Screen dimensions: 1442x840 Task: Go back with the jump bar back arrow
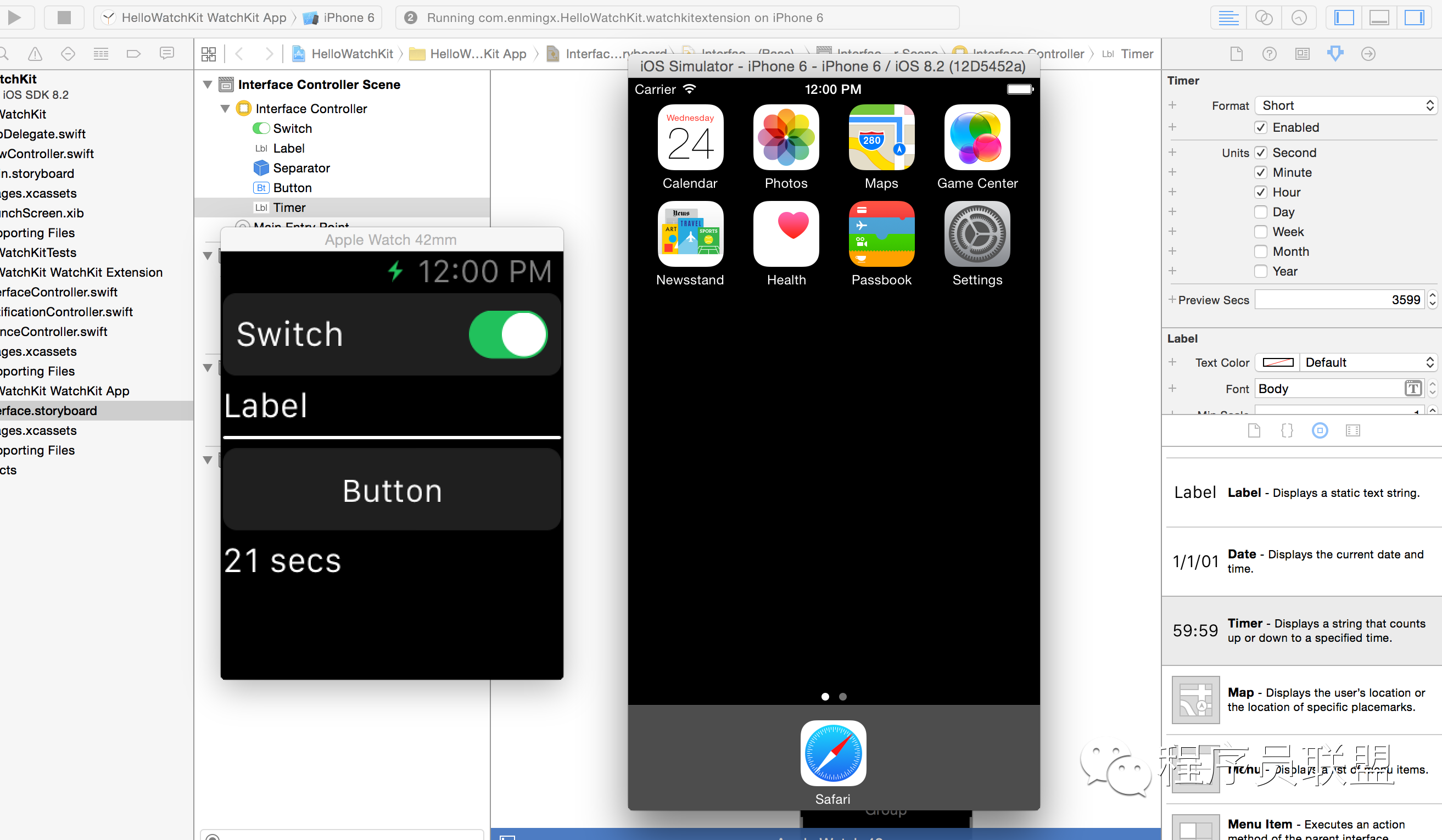[x=239, y=54]
